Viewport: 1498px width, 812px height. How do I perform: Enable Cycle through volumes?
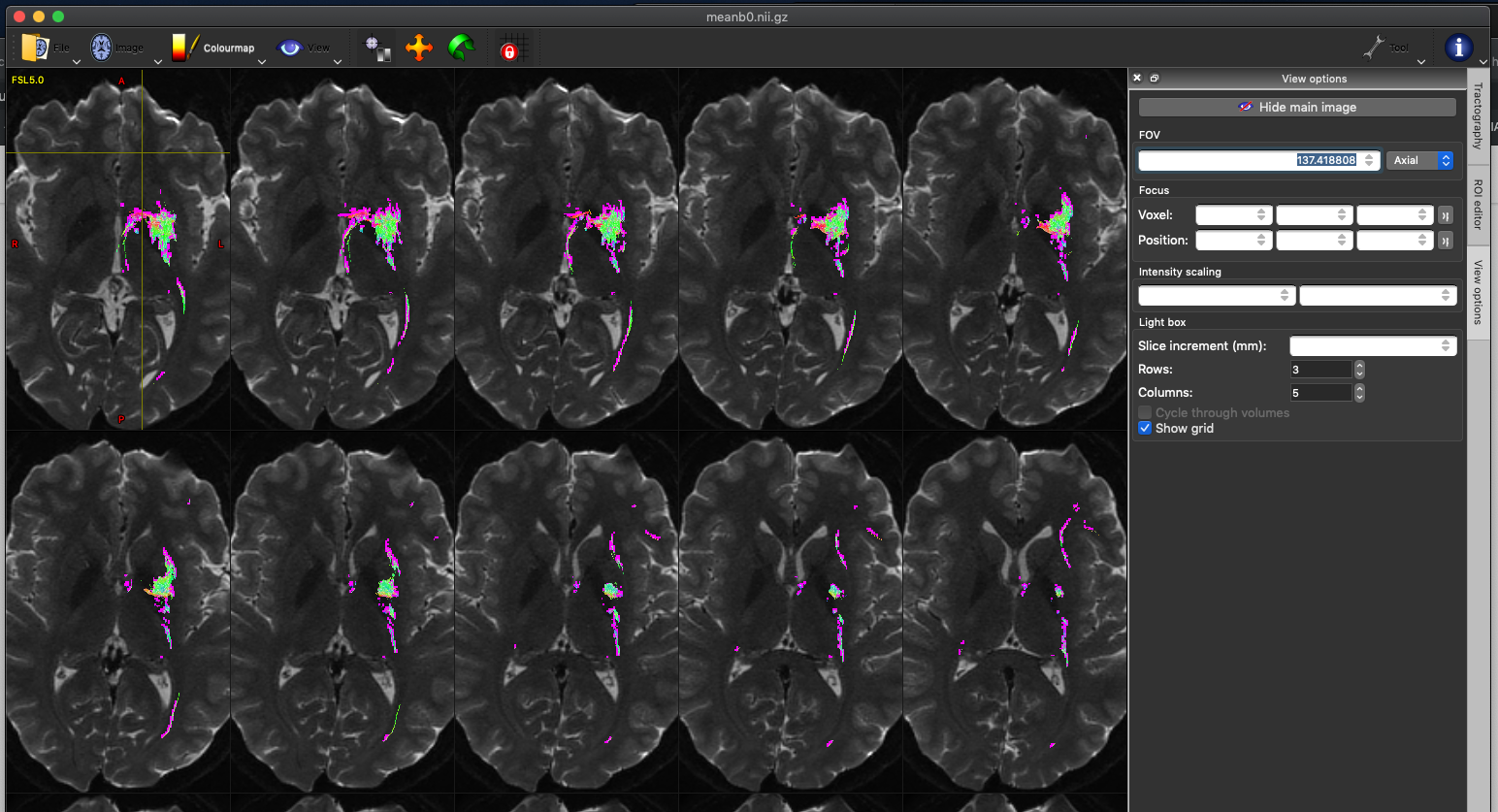click(1145, 412)
